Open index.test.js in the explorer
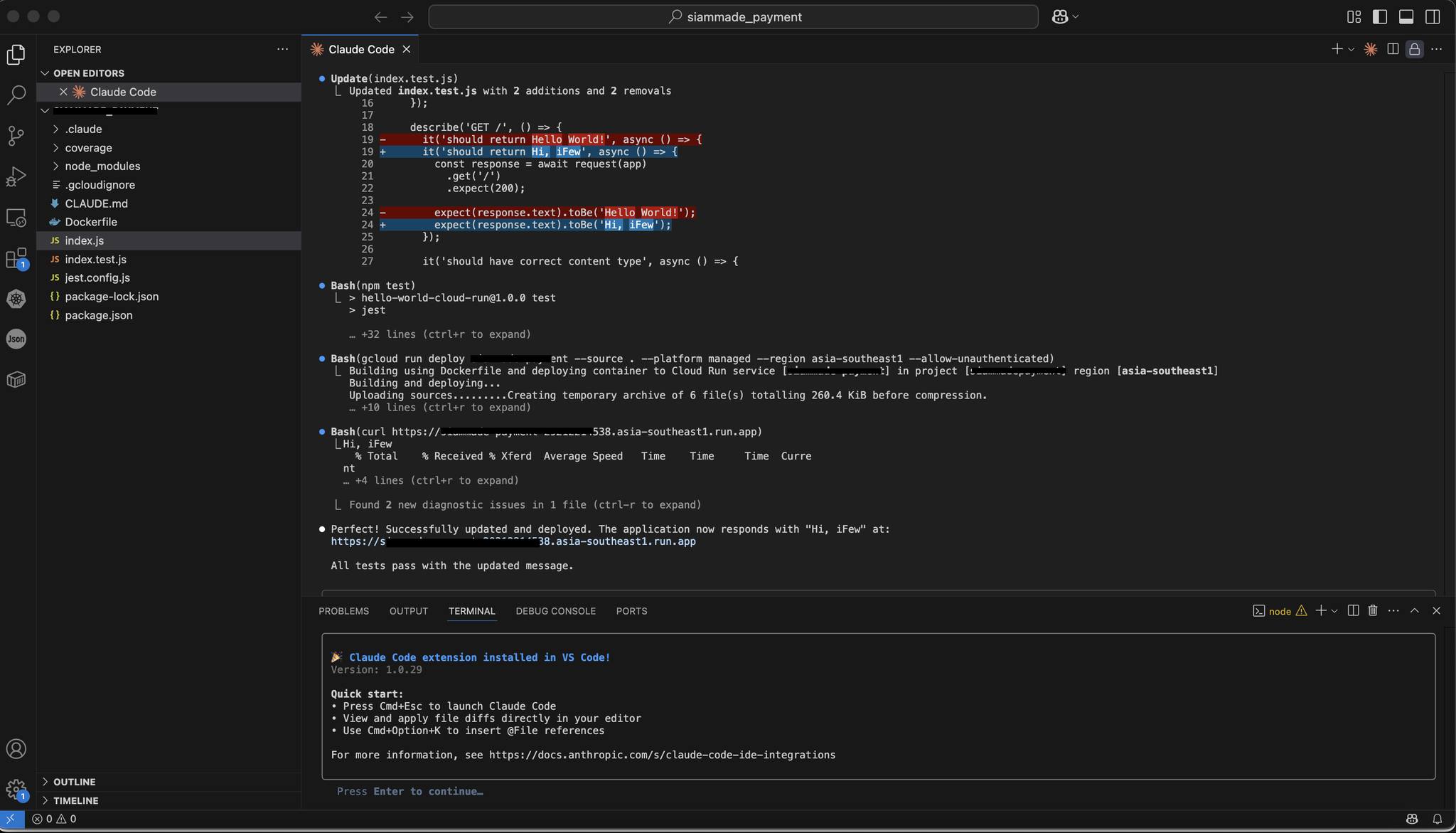The width and height of the screenshot is (1456, 833). click(x=95, y=260)
